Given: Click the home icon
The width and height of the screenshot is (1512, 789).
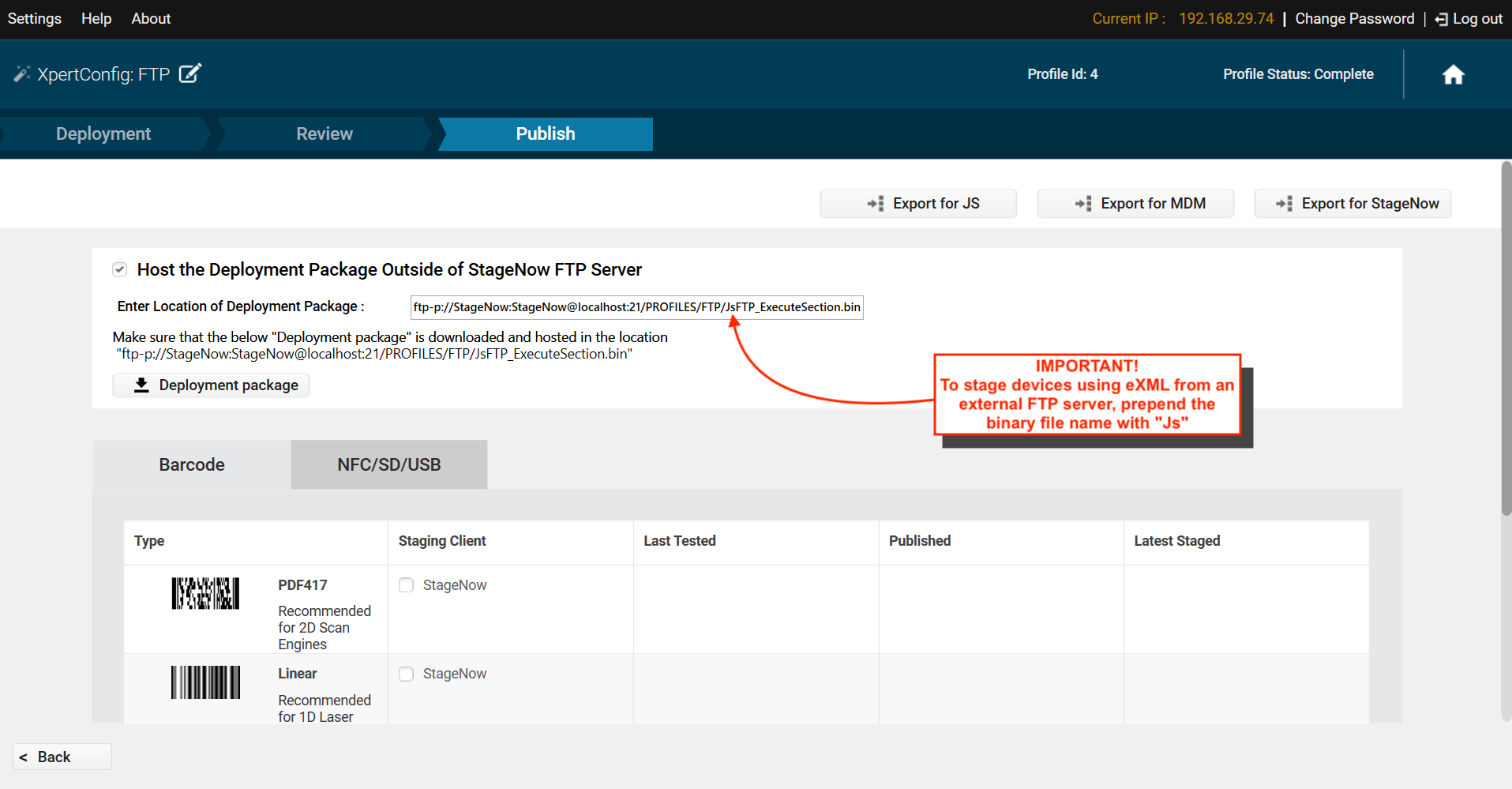Looking at the screenshot, I should (1453, 74).
